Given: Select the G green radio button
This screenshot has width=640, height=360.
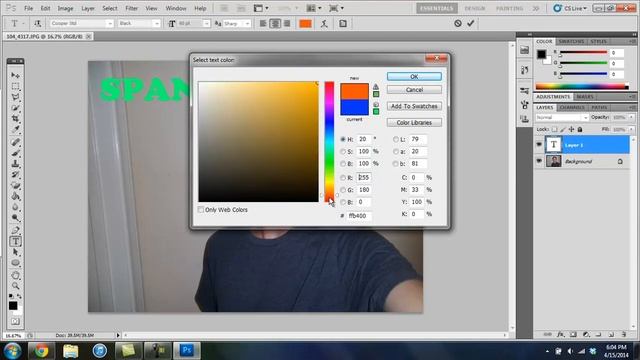Looking at the screenshot, I should point(343,190).
